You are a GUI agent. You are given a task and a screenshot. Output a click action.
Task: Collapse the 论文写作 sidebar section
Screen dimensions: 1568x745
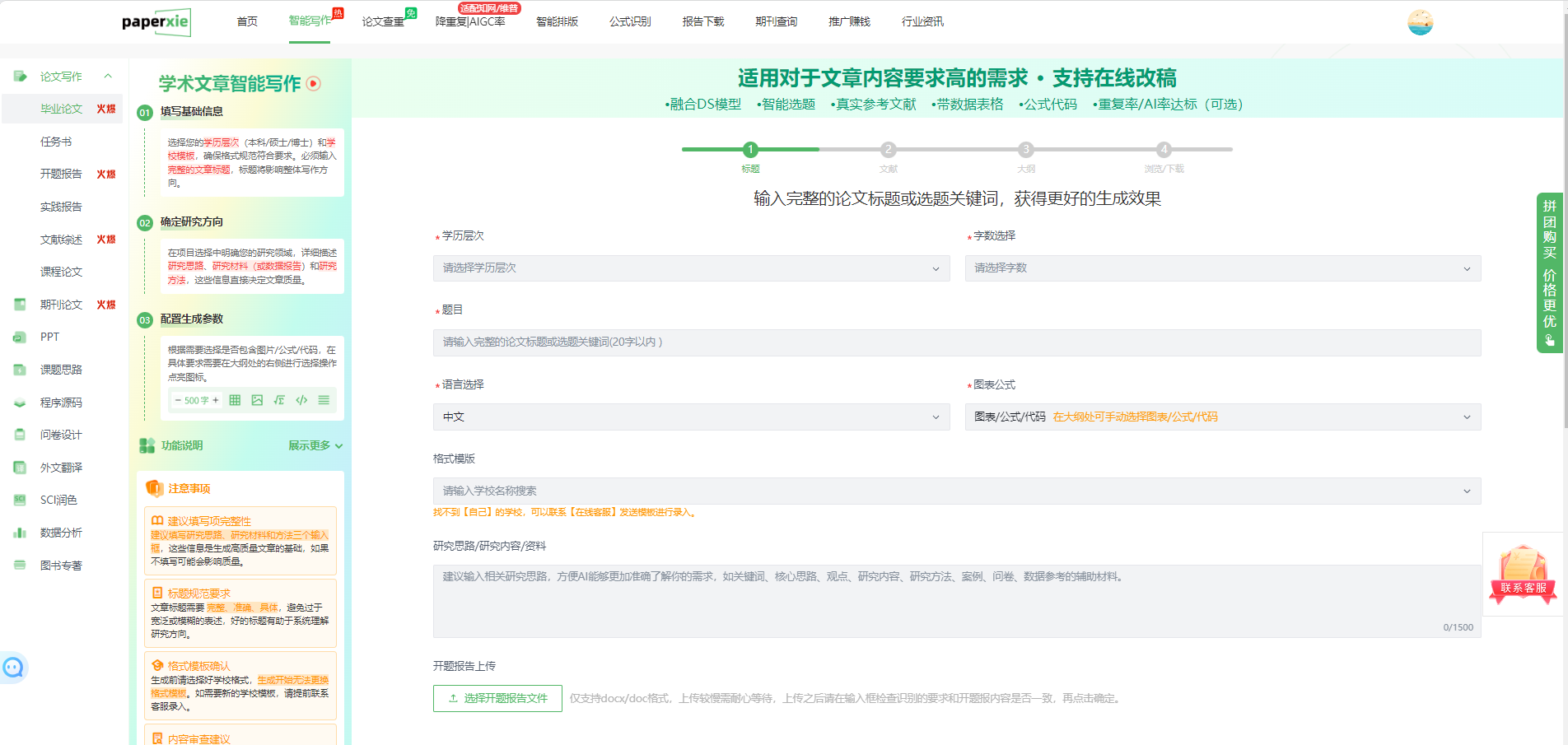tap(108, 77)
